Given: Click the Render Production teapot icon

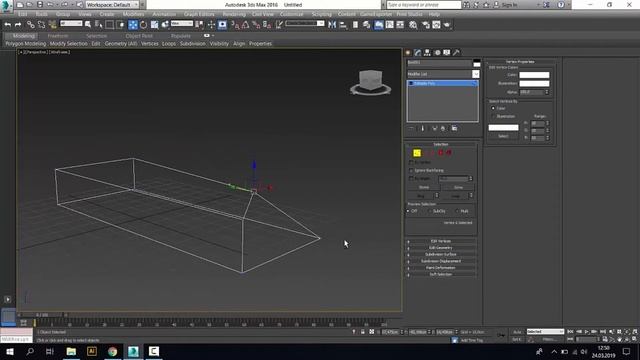Looking at the screenshot, I should 447,25.
